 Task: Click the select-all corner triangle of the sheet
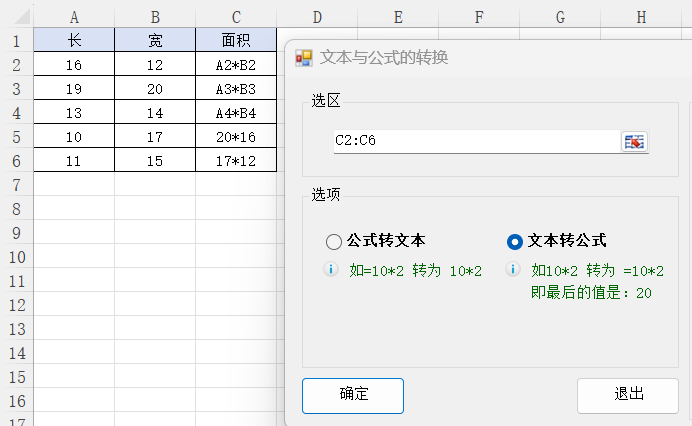click(x=21, y=17)
